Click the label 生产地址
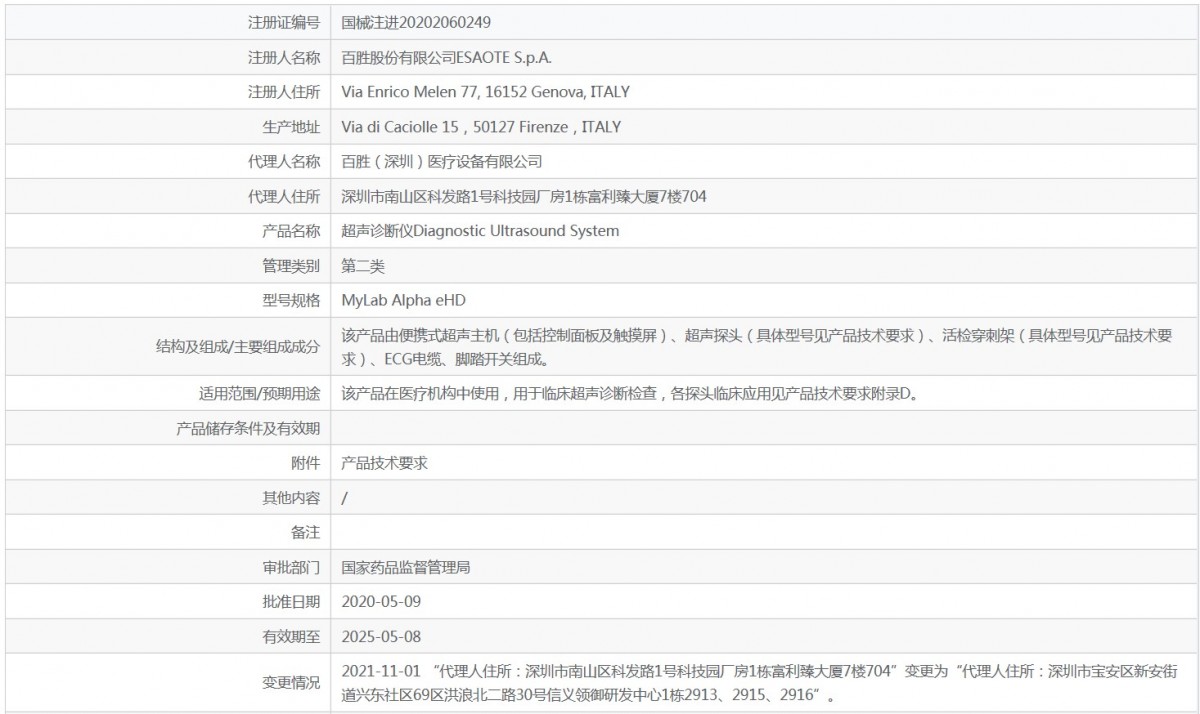 (291, 127)
